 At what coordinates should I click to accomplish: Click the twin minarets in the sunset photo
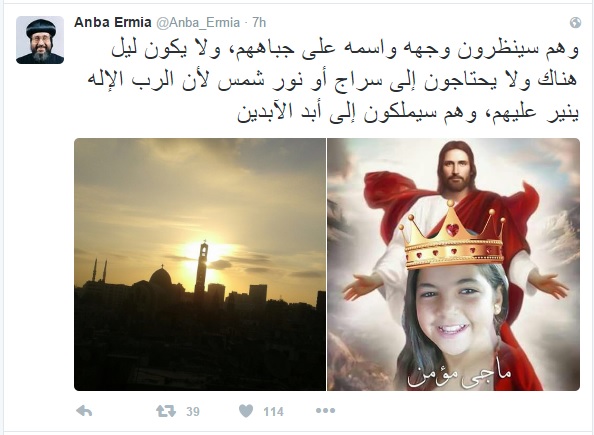[x=99, y=270]
